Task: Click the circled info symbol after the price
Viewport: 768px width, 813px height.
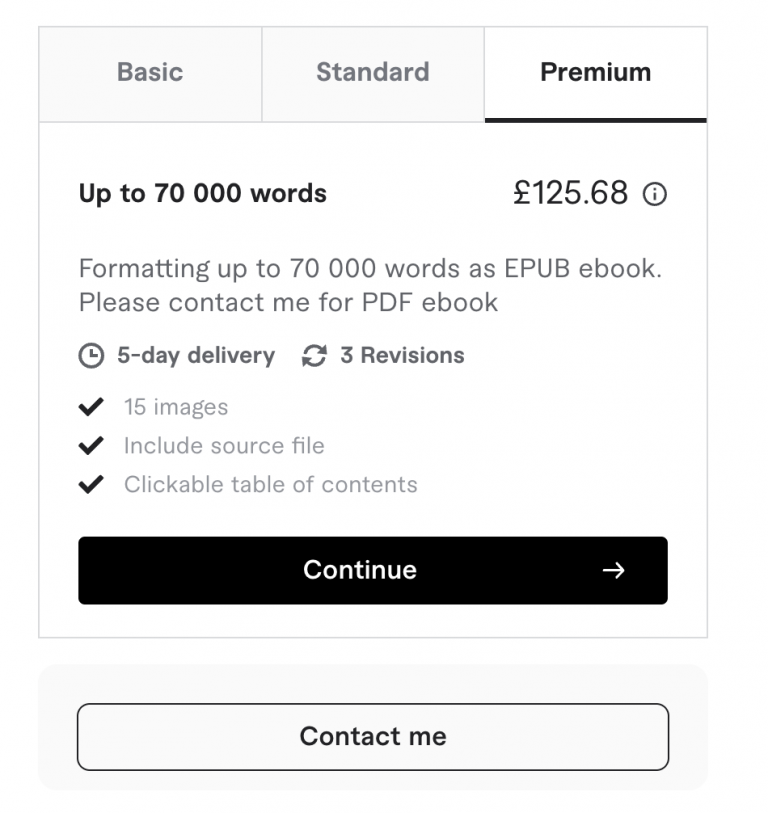Action: [x=657, y=194]
